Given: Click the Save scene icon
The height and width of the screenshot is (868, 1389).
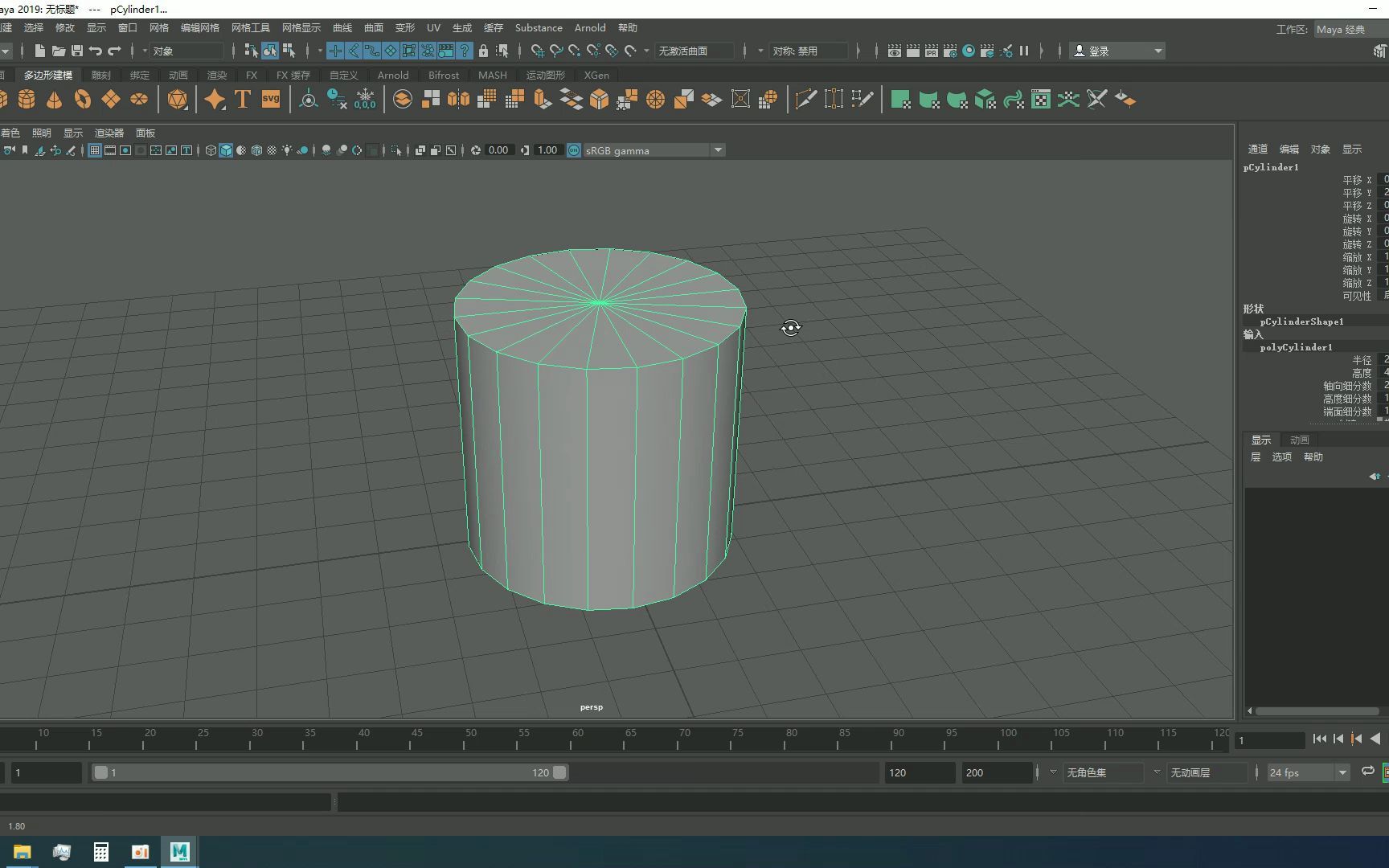Looking at the screenshot, I should 77,51.
